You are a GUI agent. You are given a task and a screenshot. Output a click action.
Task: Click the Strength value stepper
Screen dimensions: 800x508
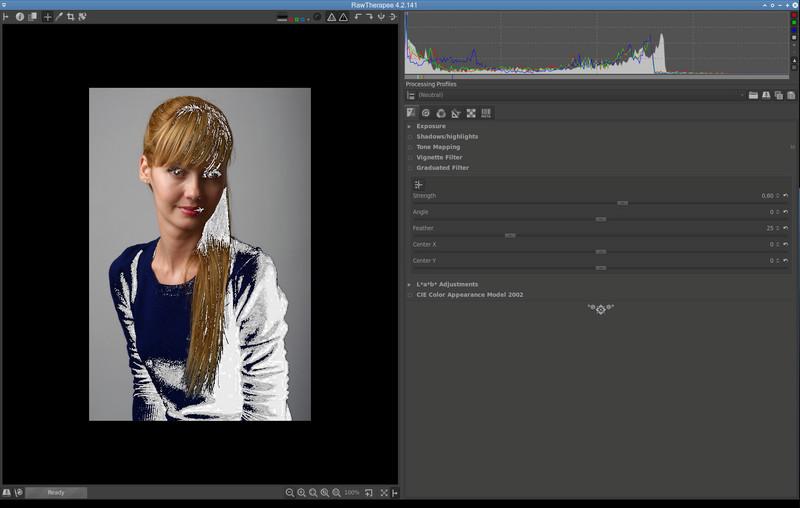tap(778, 196)
